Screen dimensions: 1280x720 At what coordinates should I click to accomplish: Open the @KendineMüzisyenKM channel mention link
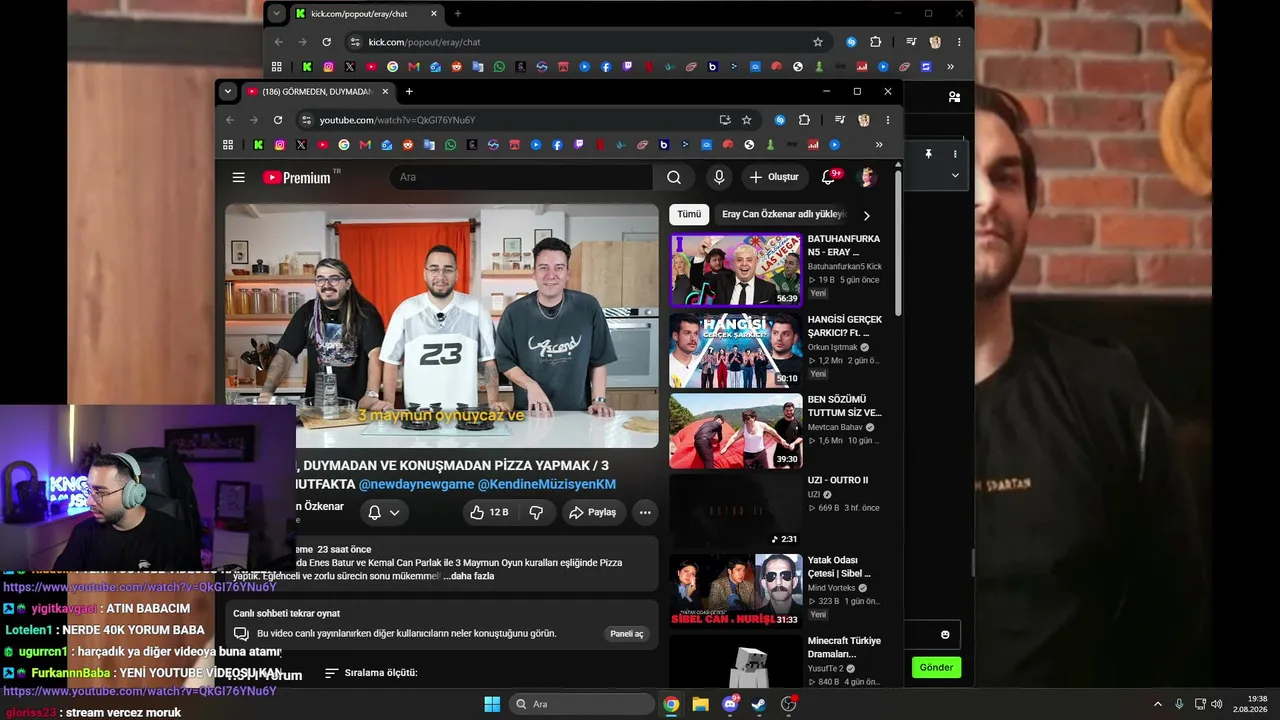point(547,484)
